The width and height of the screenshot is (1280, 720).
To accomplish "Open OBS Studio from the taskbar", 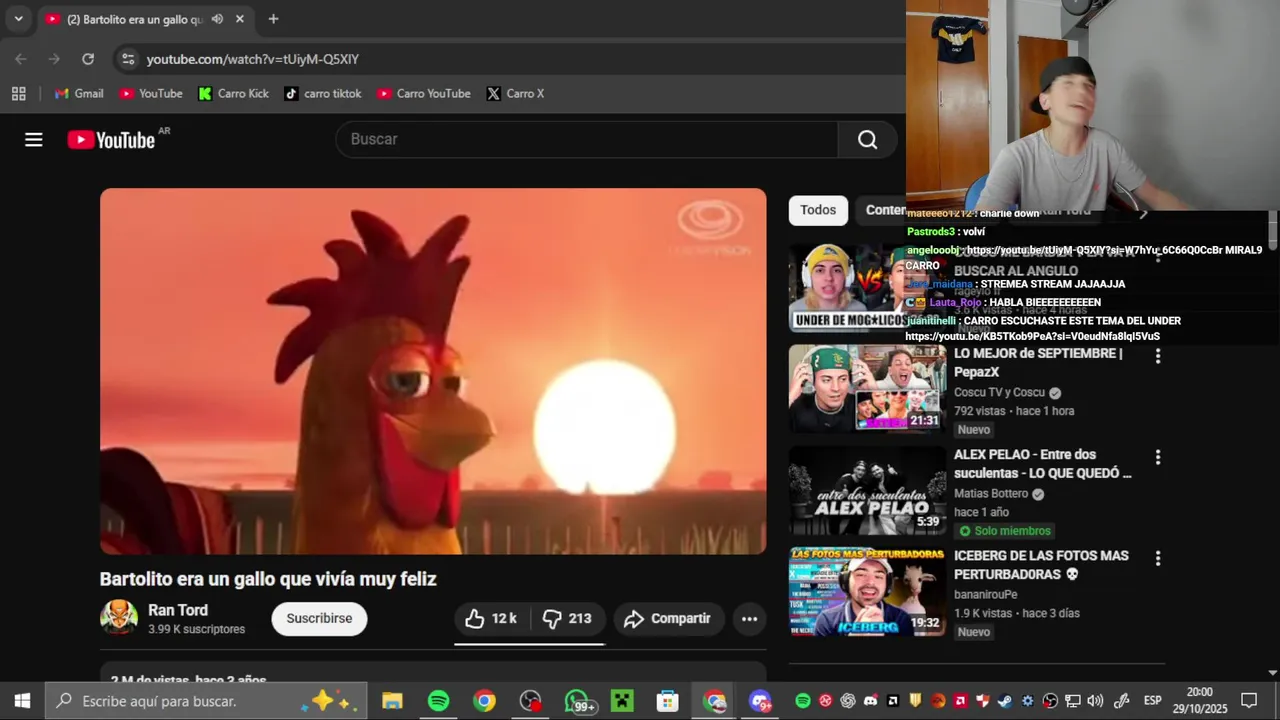I will [x=530, y=701].
